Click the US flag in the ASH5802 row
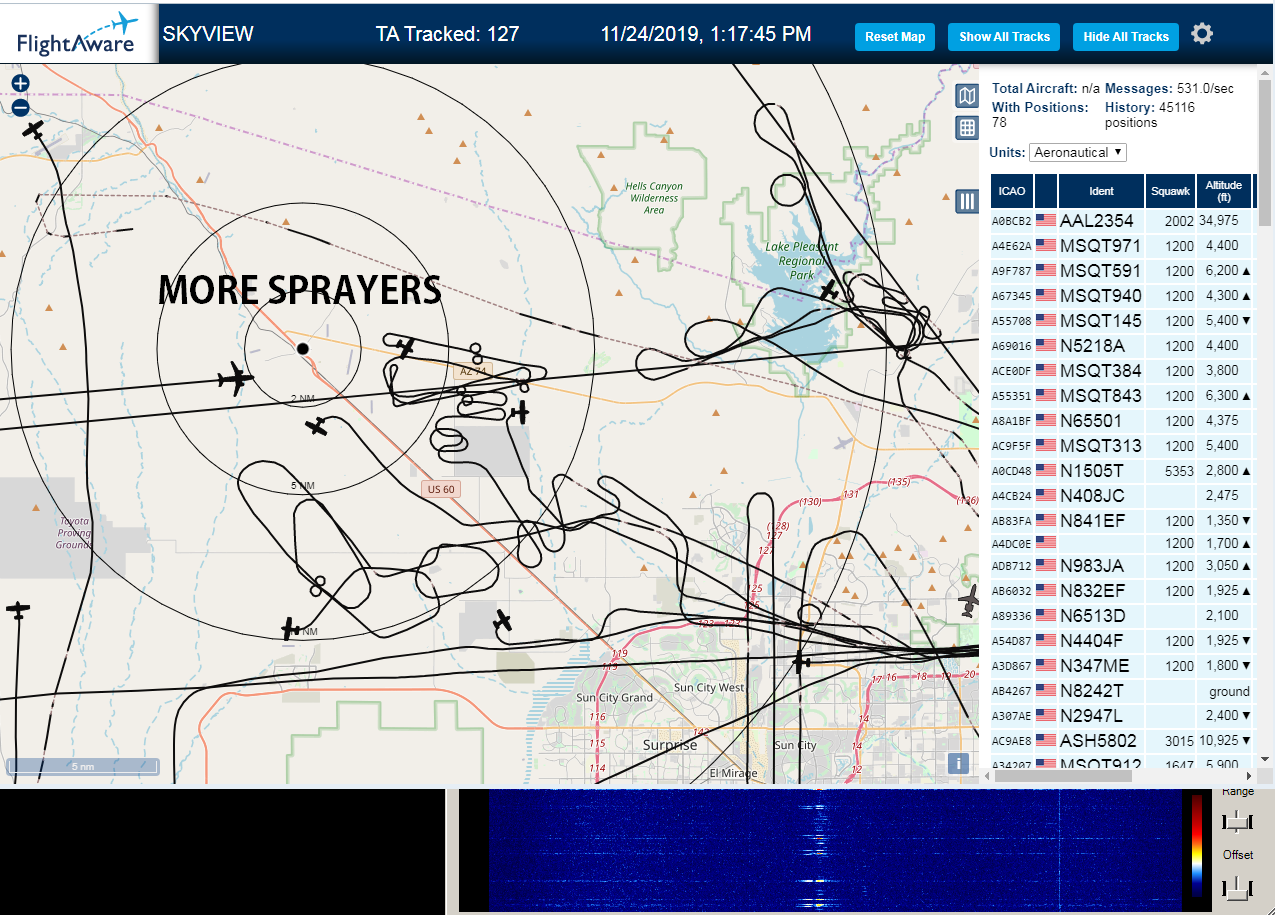1275x915 pixels. click(x=1046, y=740)
